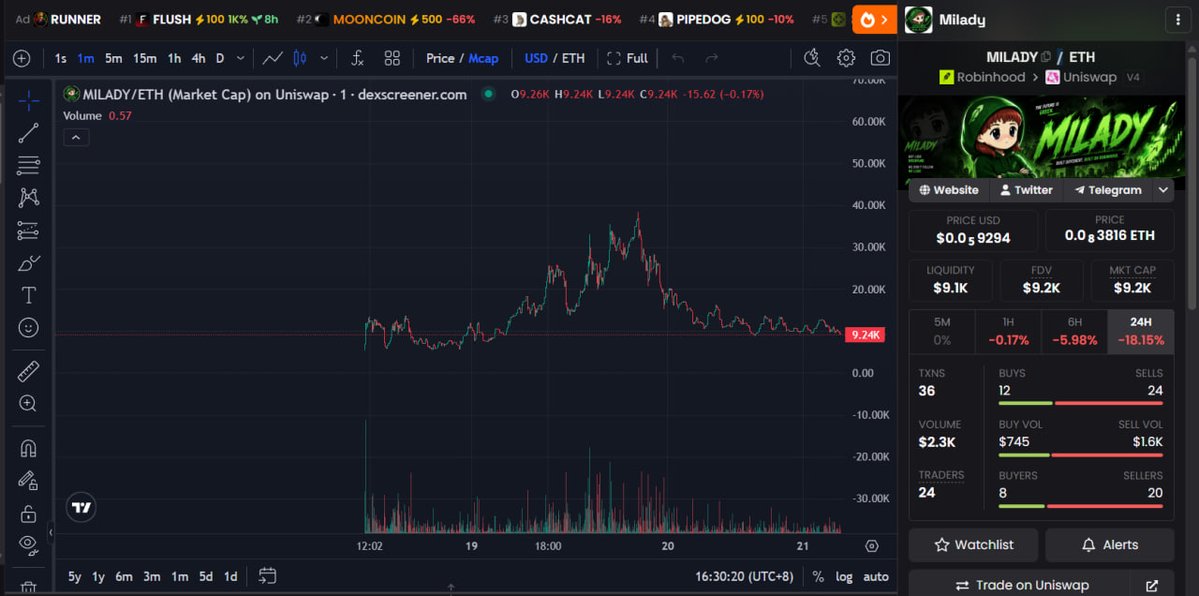1199x596 pixels.
Task: Select the 5m timeframe
Action: (x=113, y=58)
